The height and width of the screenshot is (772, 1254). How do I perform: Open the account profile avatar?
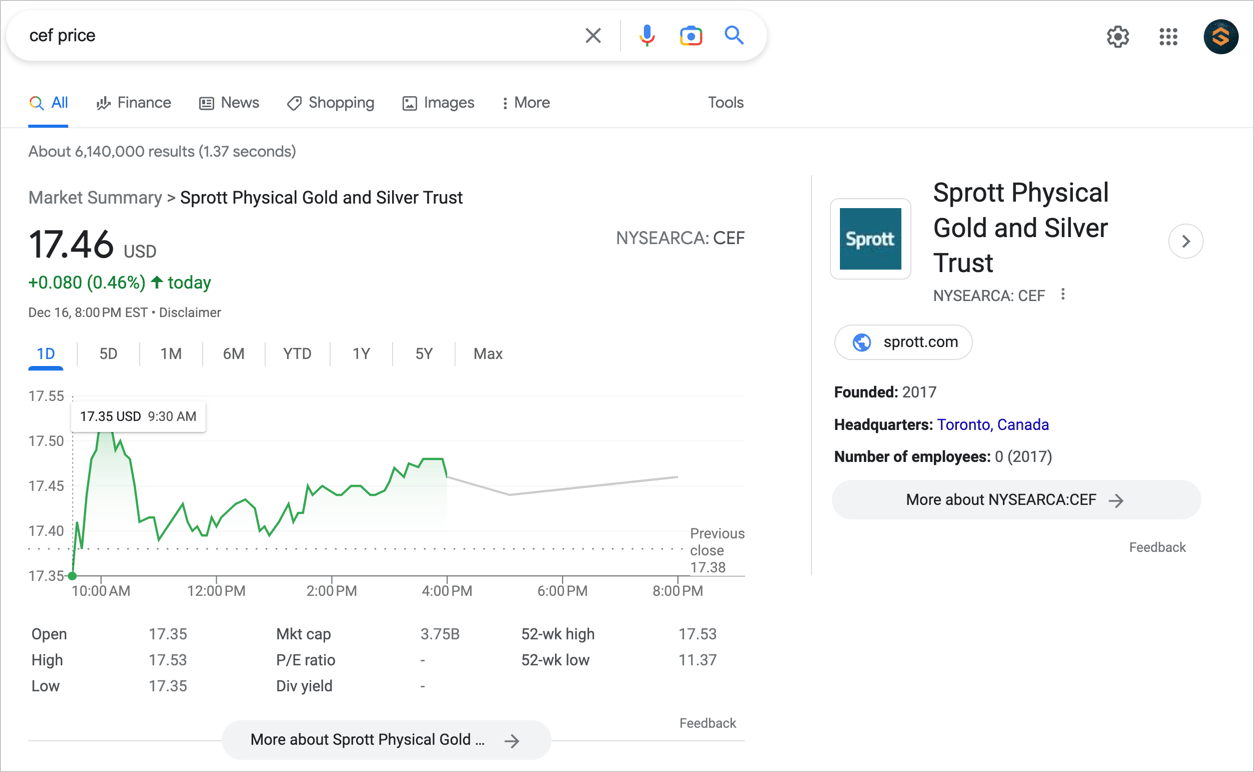point(1220,37)
